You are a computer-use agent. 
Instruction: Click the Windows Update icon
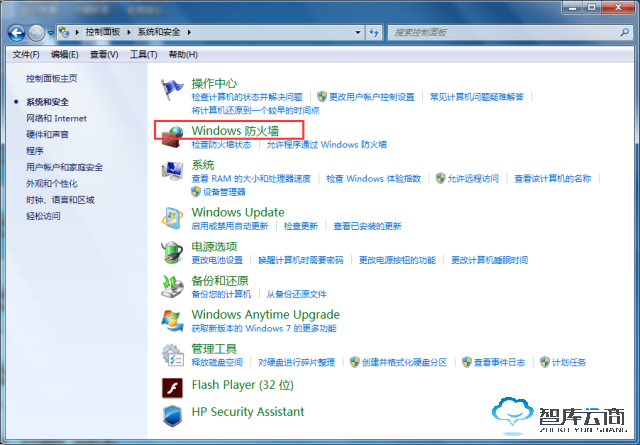tap(172, 218)
